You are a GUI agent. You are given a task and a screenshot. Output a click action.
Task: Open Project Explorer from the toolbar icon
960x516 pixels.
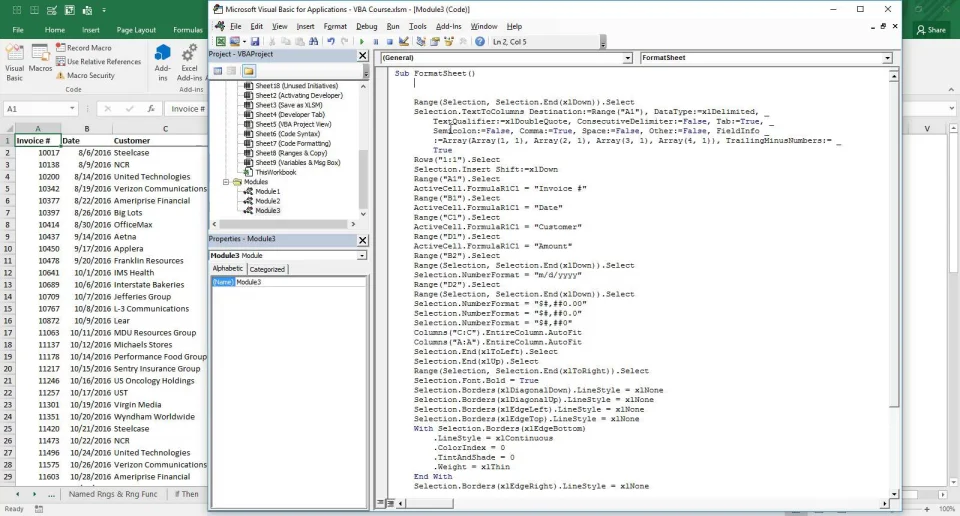pos(421,42)
